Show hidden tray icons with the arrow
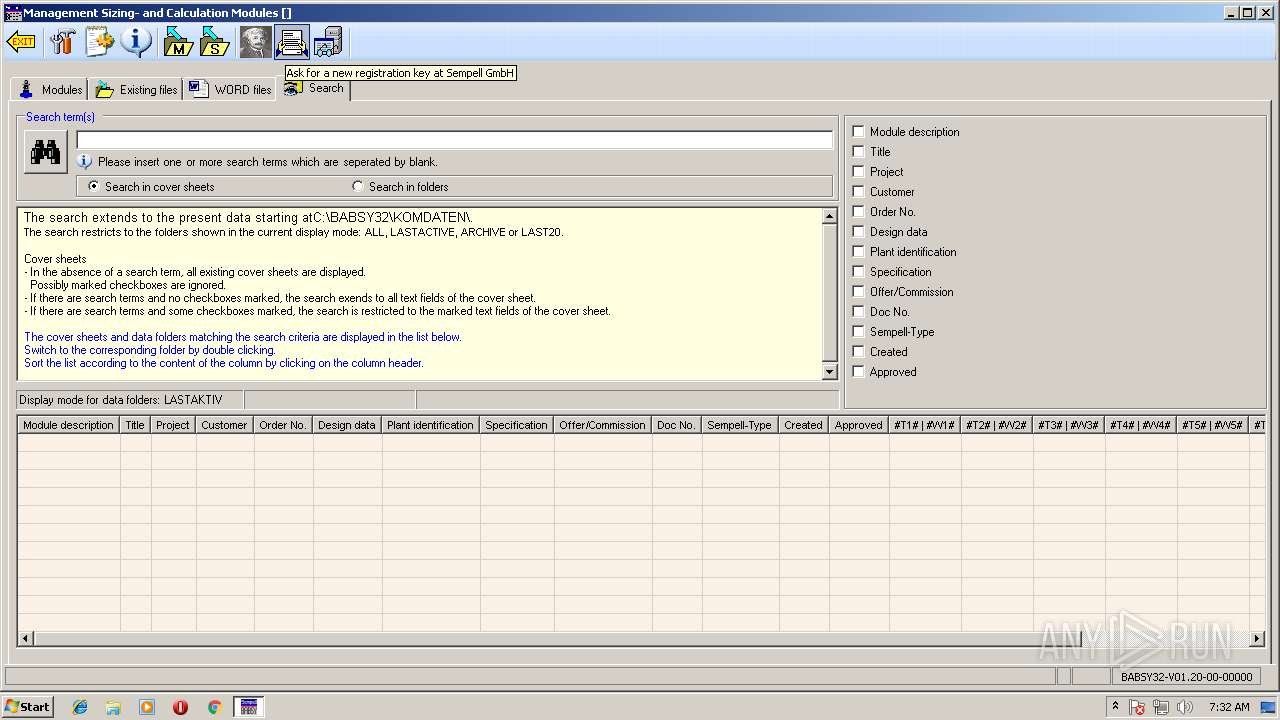The image size is (1280, 720). [1115, 707]
